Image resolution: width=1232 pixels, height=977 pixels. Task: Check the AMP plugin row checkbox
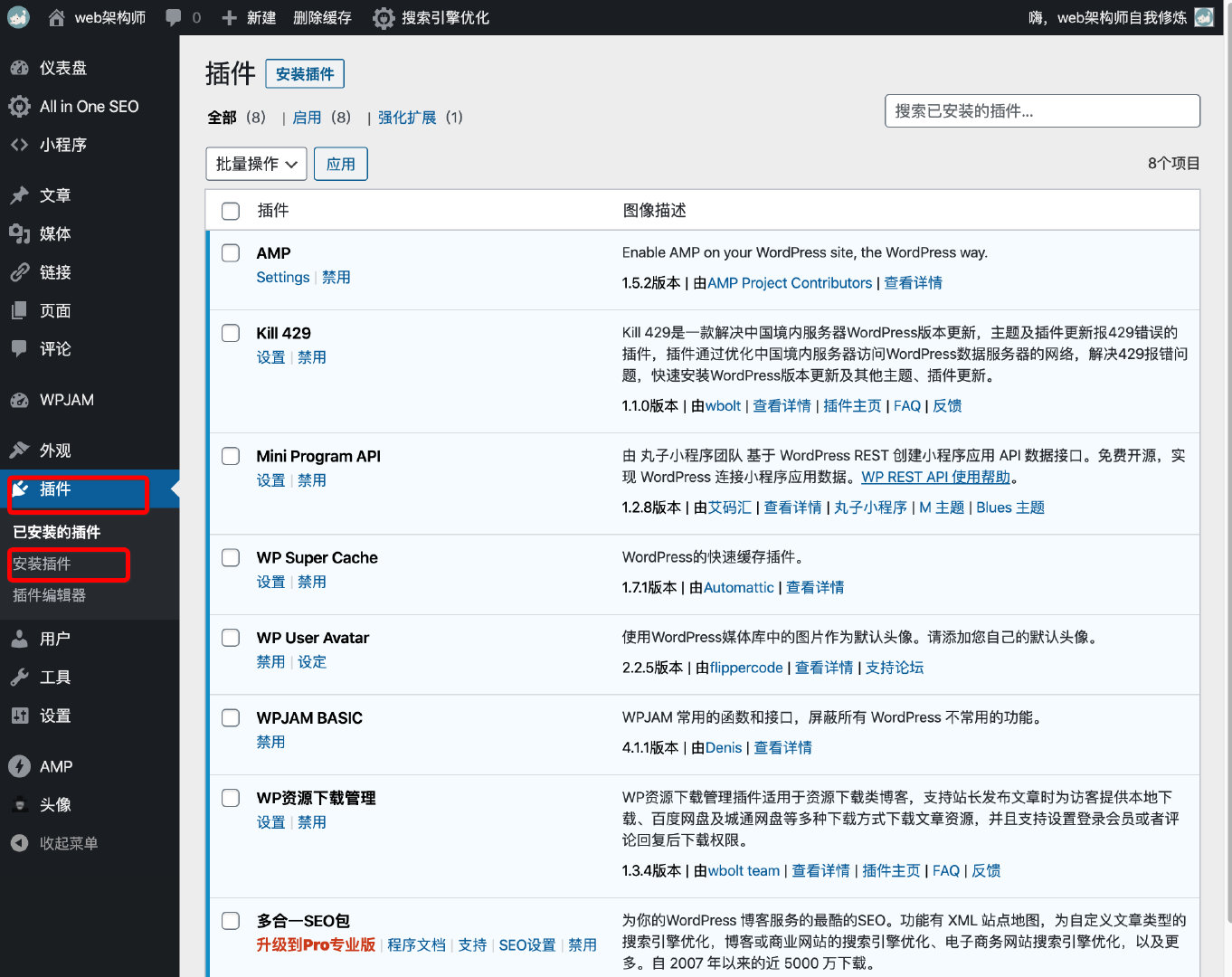click(230, 253)
